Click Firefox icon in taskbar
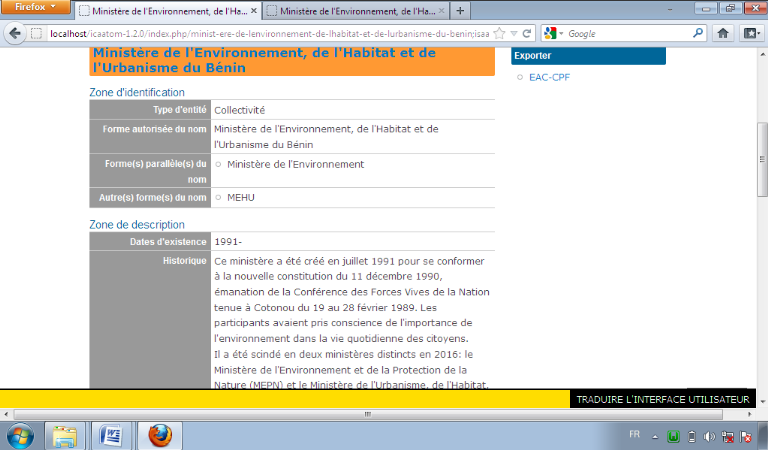Screen dimensions: 768x450 pos(160,435)
